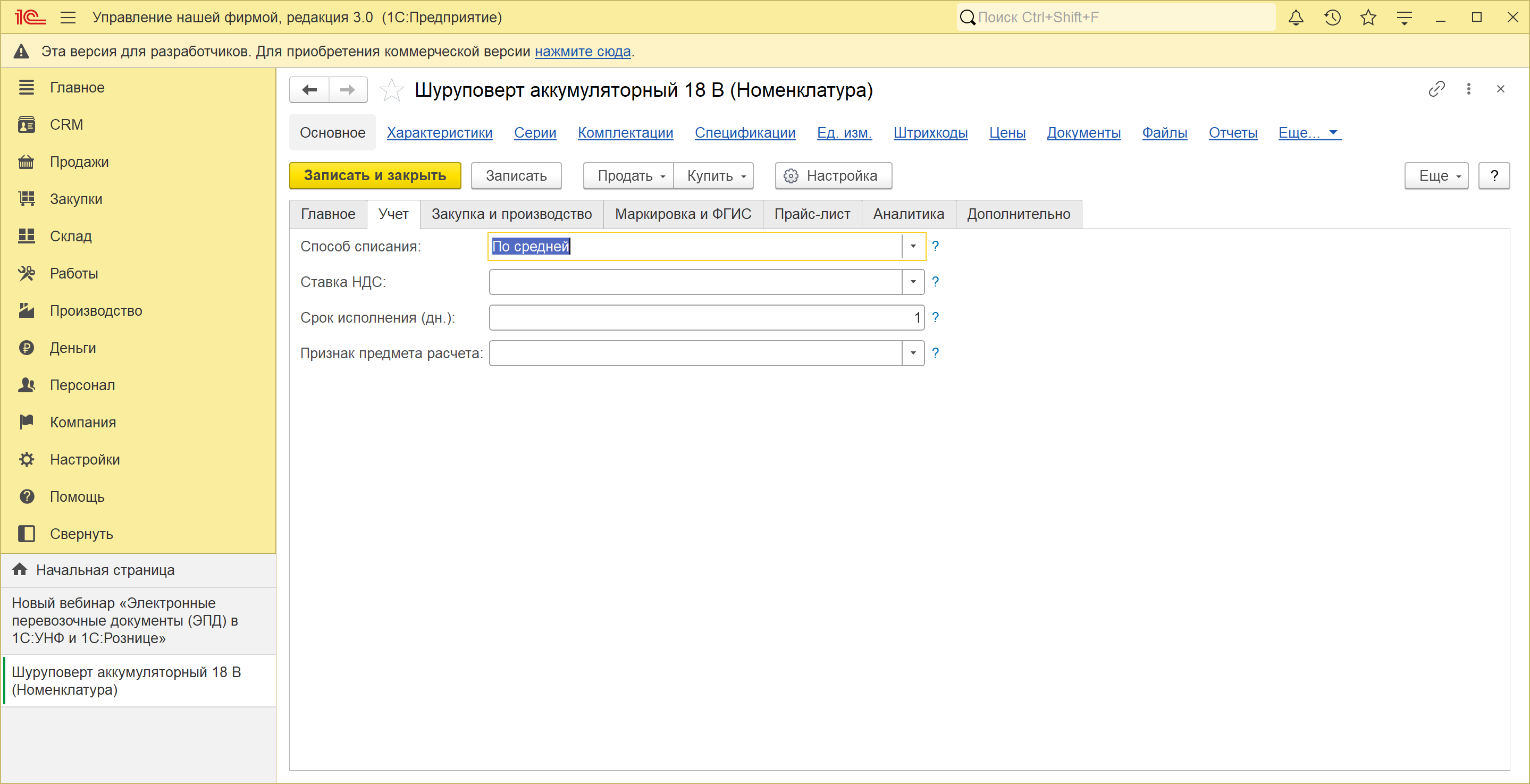Open the Цены link
Image resolution: width=1530 pixels, height=784 pixels.
click(1007, 133)
